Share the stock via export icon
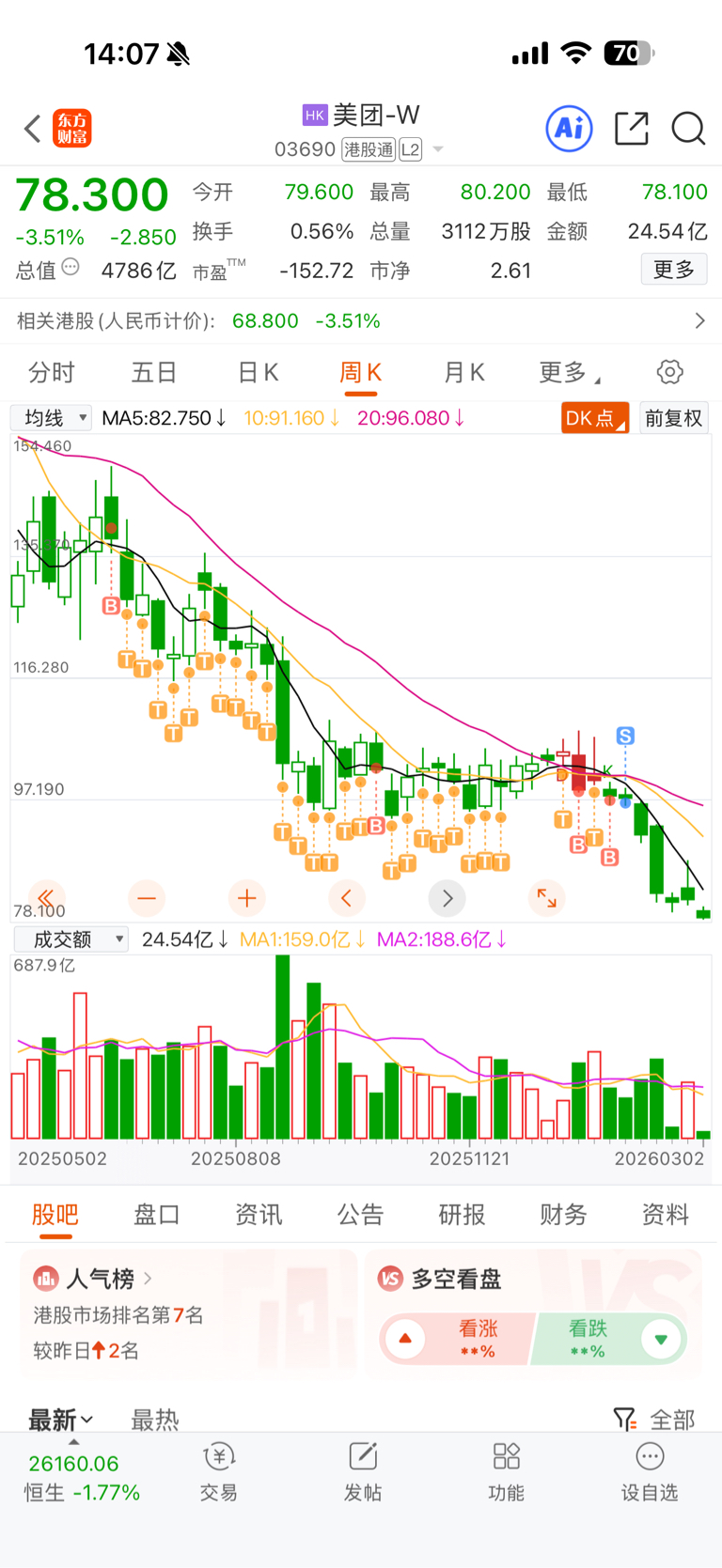This screenshot has width=722, height=1568. pos(631,128)
